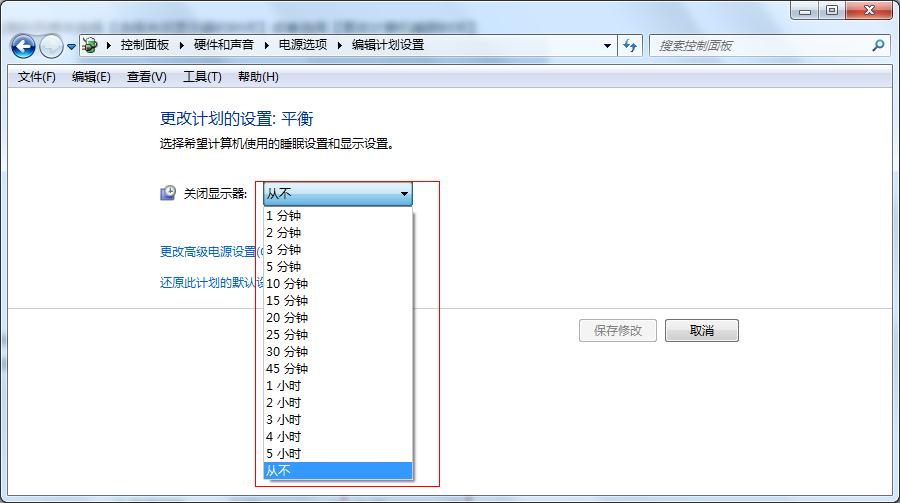This screenshot has height=503, width=900.
Task: Select 3 小时 from the dropdown list
Action: click(x=338, y=420)
